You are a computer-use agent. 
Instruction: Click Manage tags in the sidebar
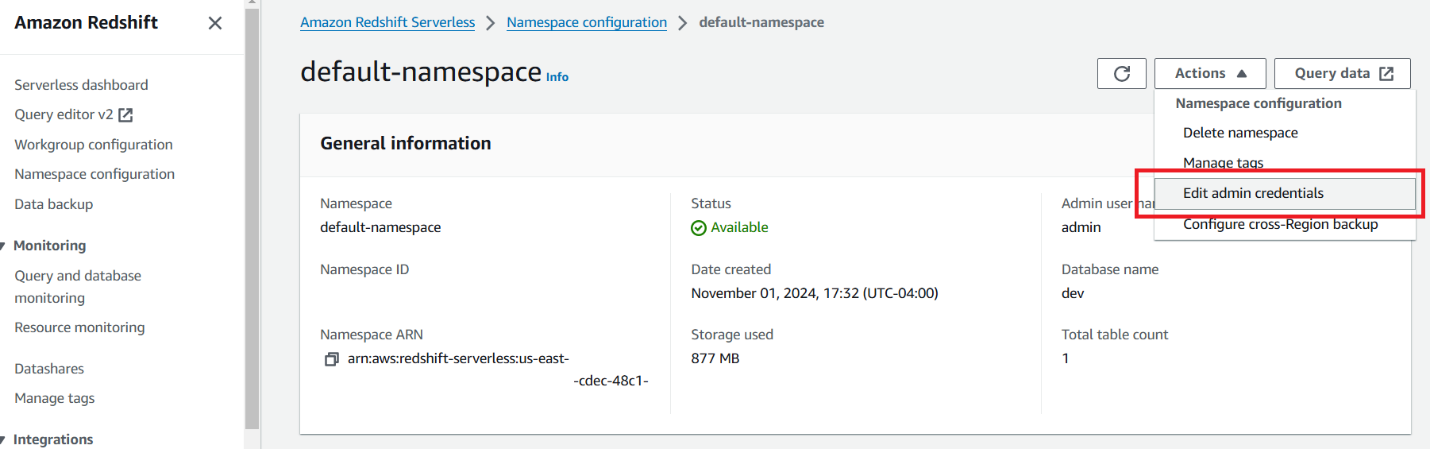55,398
